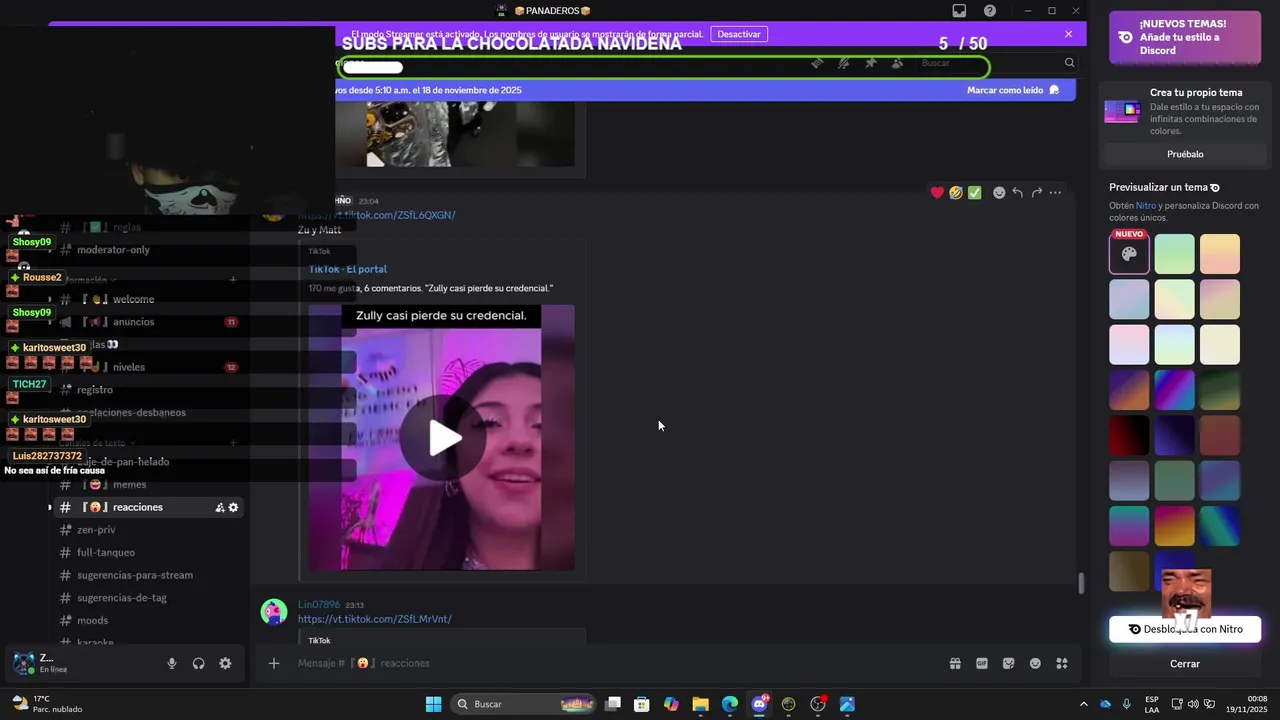Open edit channel gear on reacciones
1280x720 pixels.
pyautogui.click(x=233, y=508)
